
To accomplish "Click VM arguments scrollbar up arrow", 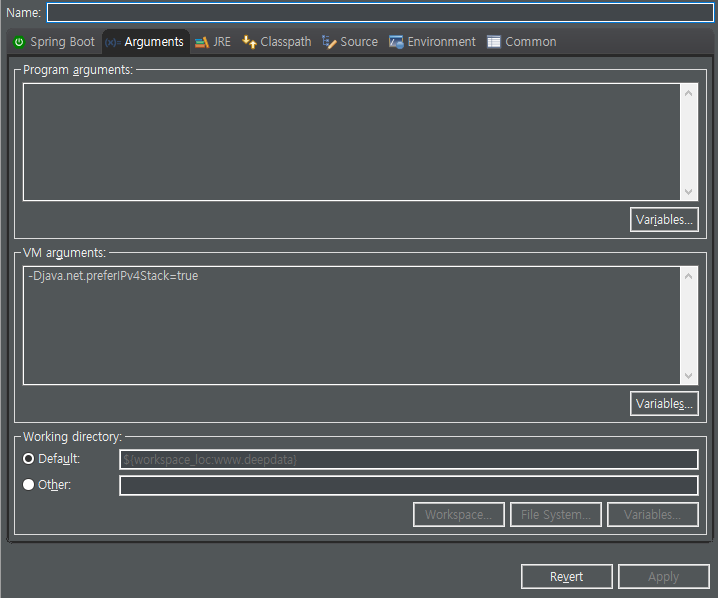I will pos(688,276).
